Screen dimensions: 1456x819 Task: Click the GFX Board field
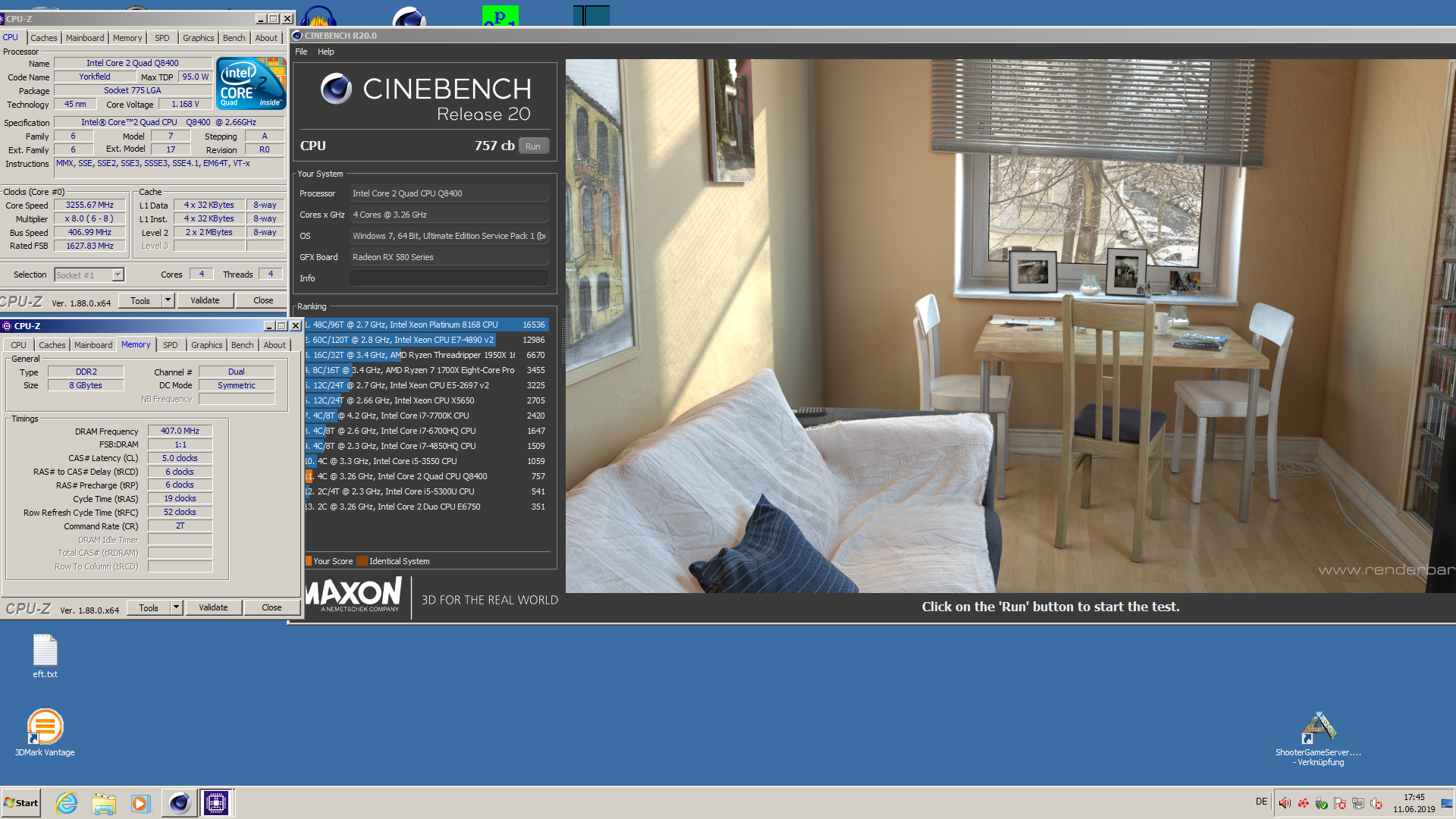[449, 257]
